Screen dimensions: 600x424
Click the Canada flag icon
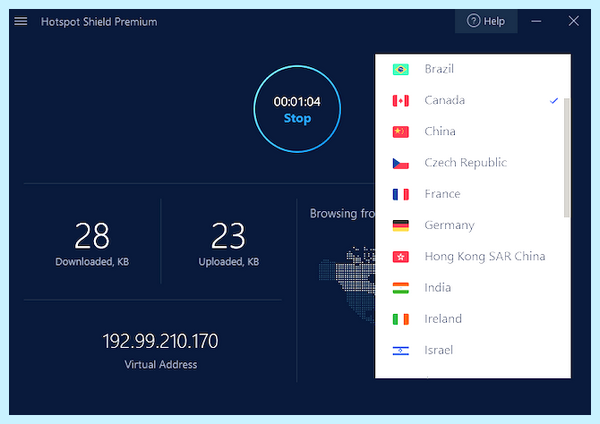point(401,101)
